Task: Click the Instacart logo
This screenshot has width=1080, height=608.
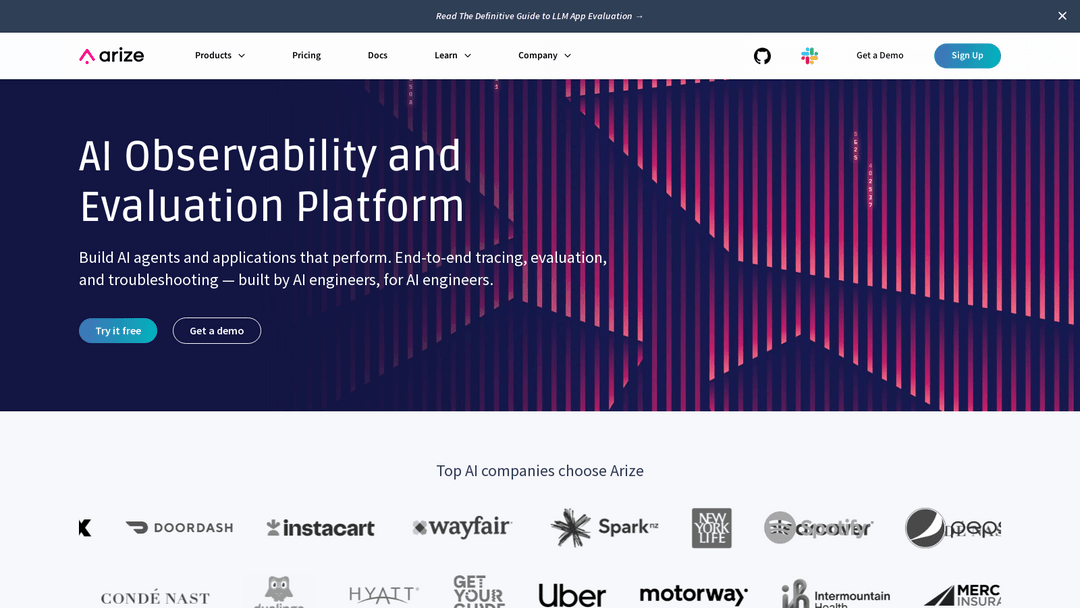Action: 320,528
